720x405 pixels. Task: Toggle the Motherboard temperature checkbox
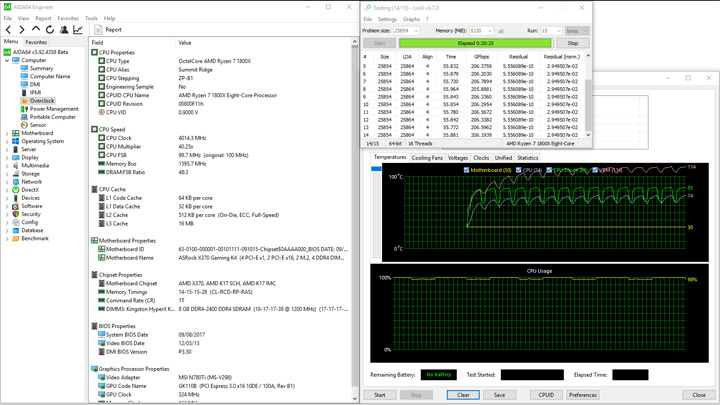(466, 170)
